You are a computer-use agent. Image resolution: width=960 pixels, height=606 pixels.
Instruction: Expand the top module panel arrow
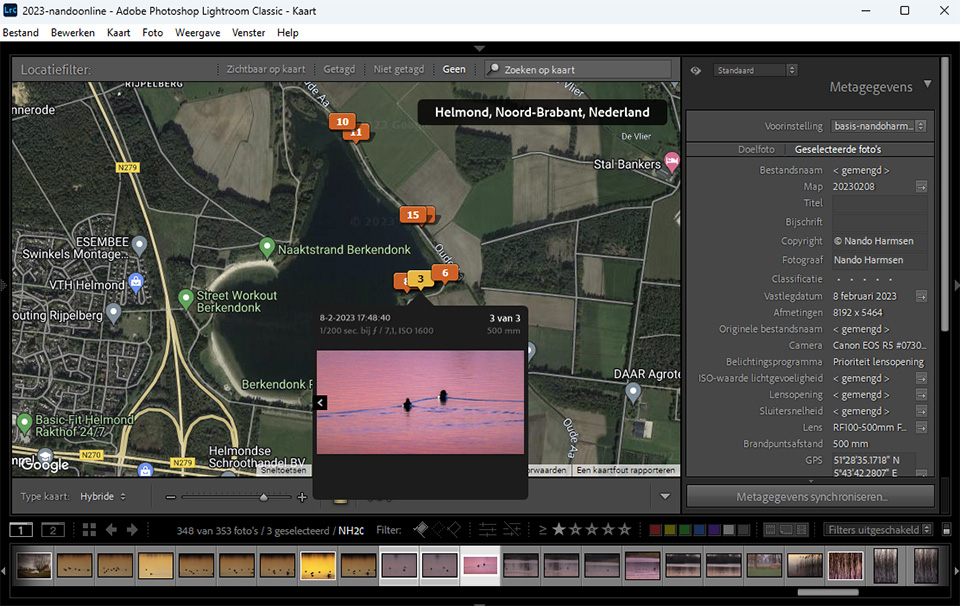[479, 48]
